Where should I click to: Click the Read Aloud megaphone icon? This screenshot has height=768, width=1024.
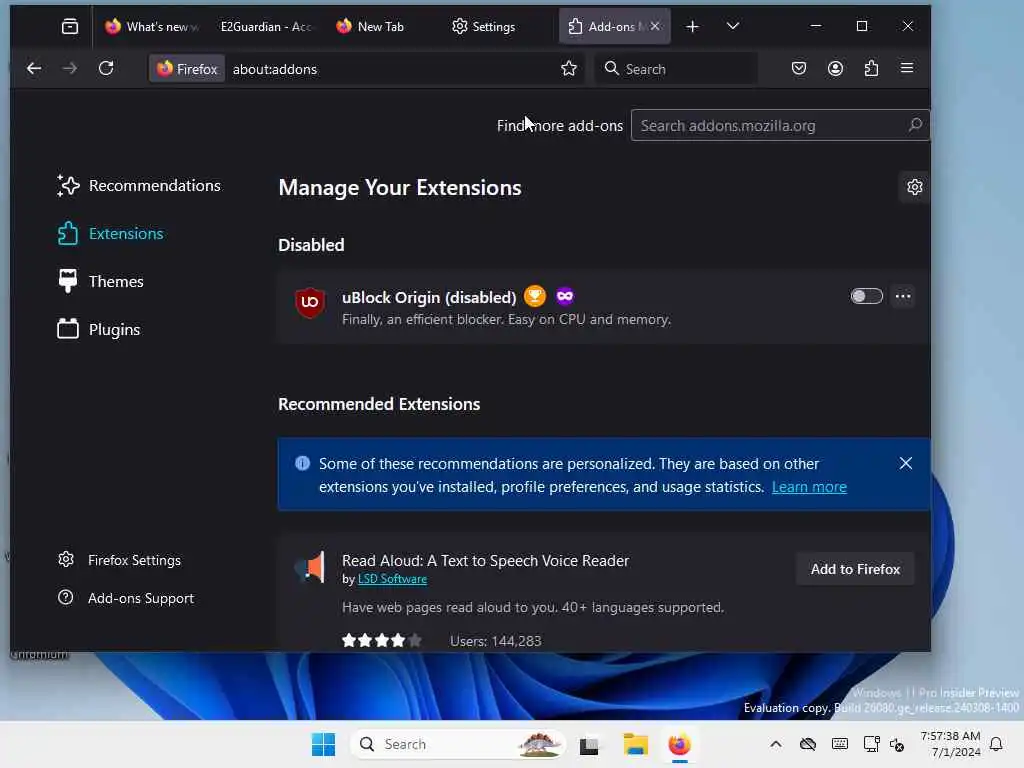pos(310,566)
